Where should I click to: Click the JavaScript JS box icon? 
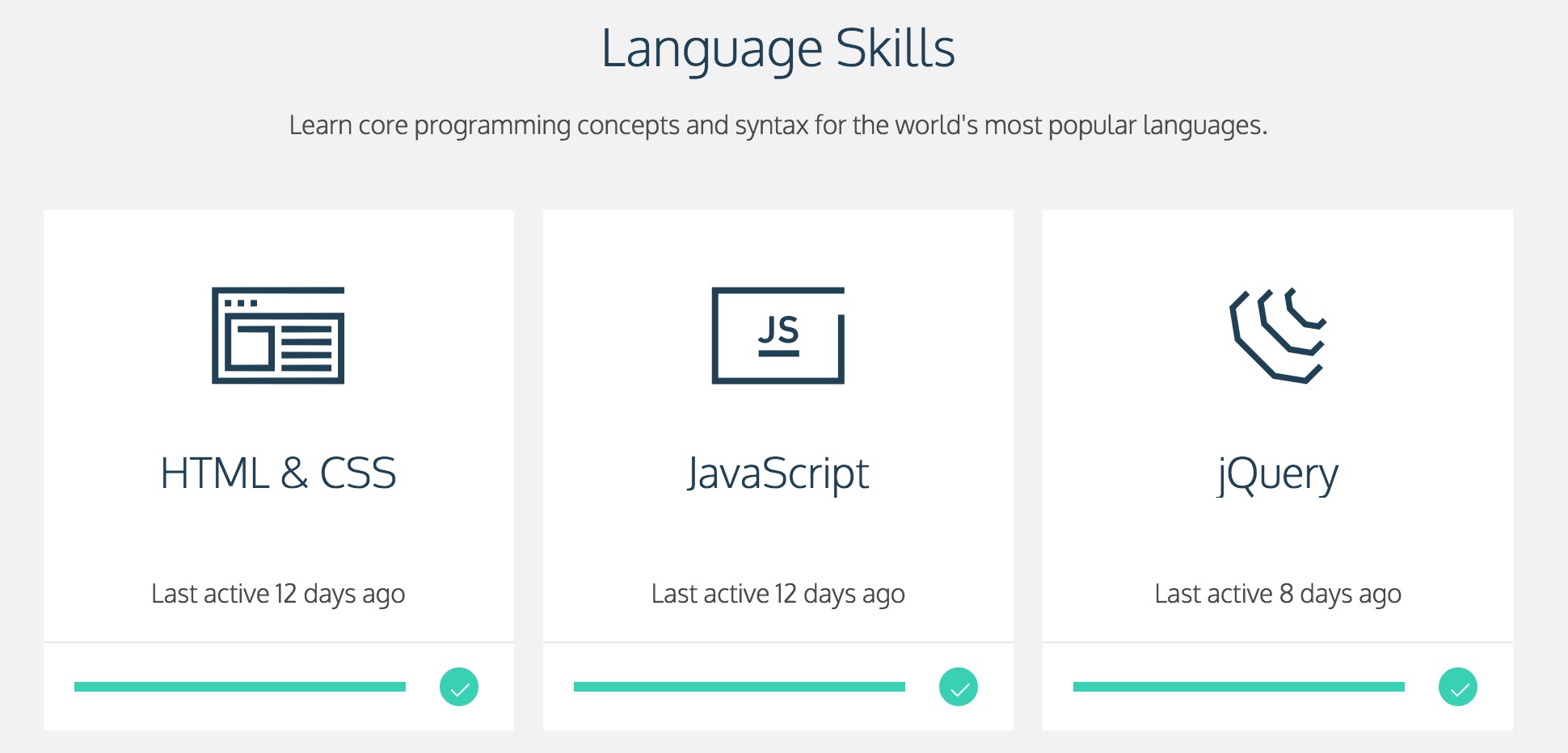point(778,335)
